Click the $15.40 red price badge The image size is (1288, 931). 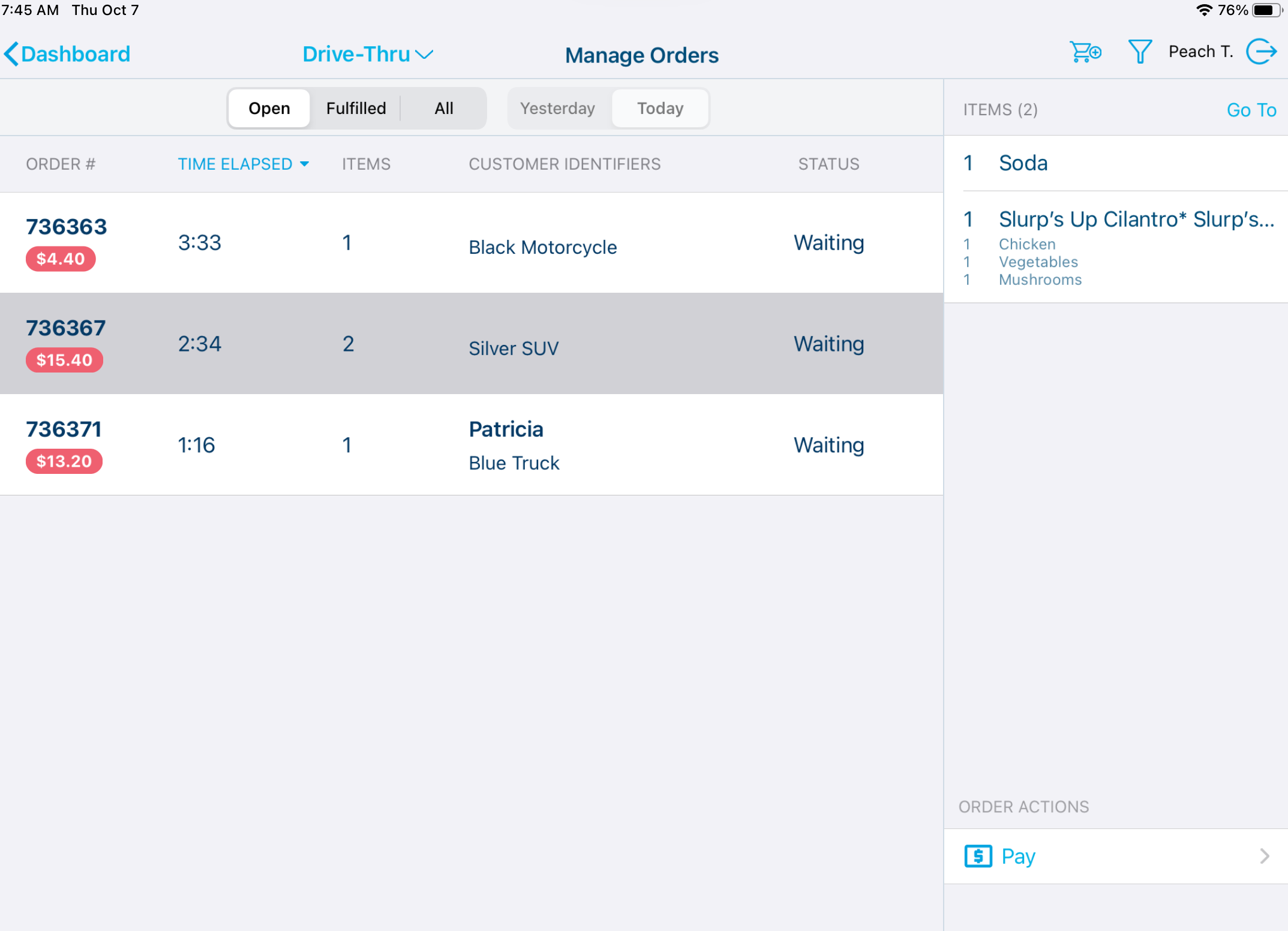(64, 360)
